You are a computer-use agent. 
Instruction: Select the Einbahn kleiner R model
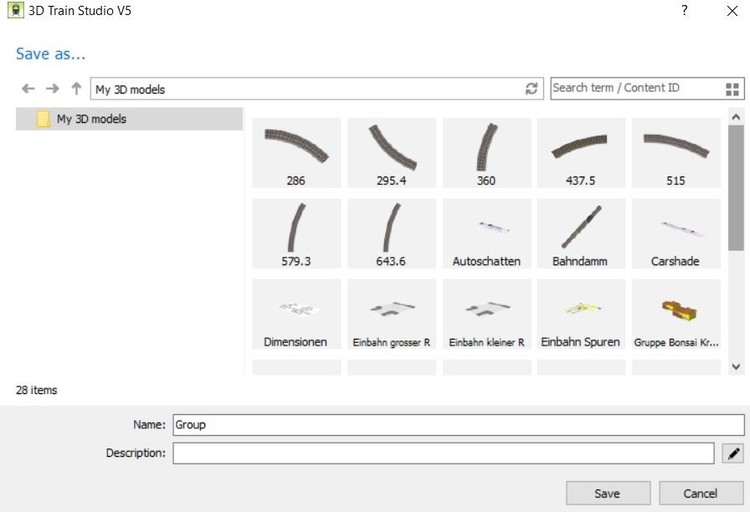click(486, 314)
